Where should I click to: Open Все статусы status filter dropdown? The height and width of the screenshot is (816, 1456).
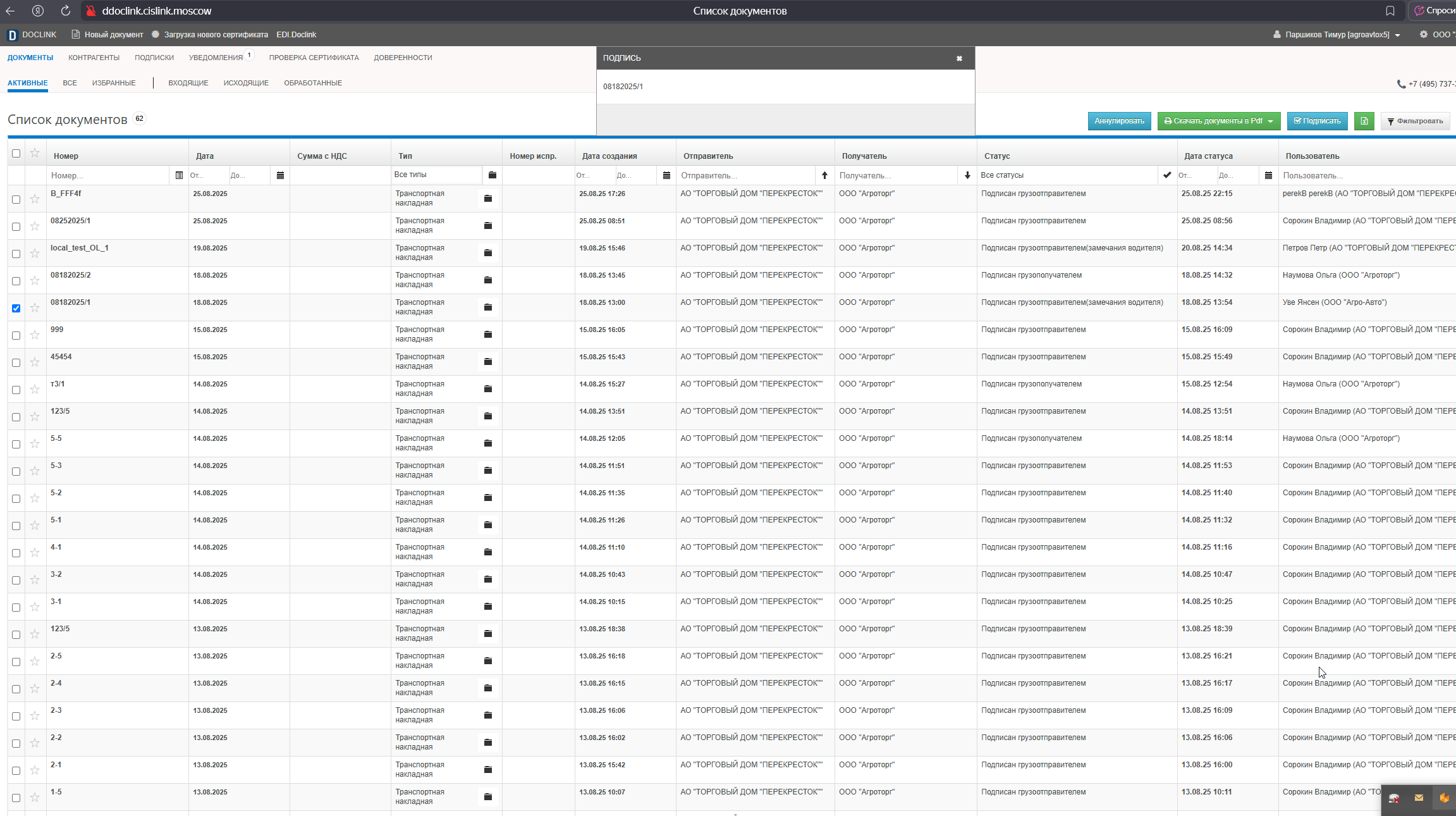pyautogui.click(x=1068, y=175)
